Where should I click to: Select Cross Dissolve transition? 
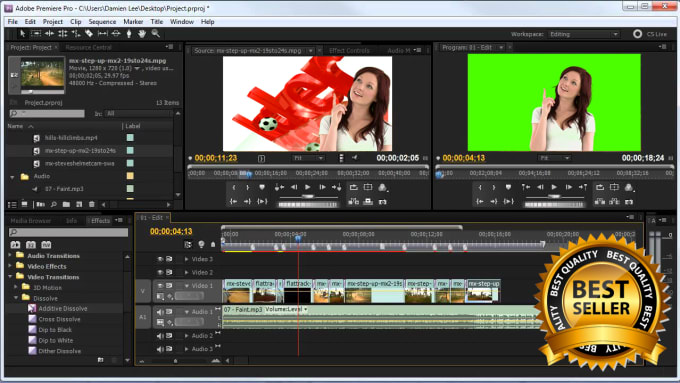59,319
